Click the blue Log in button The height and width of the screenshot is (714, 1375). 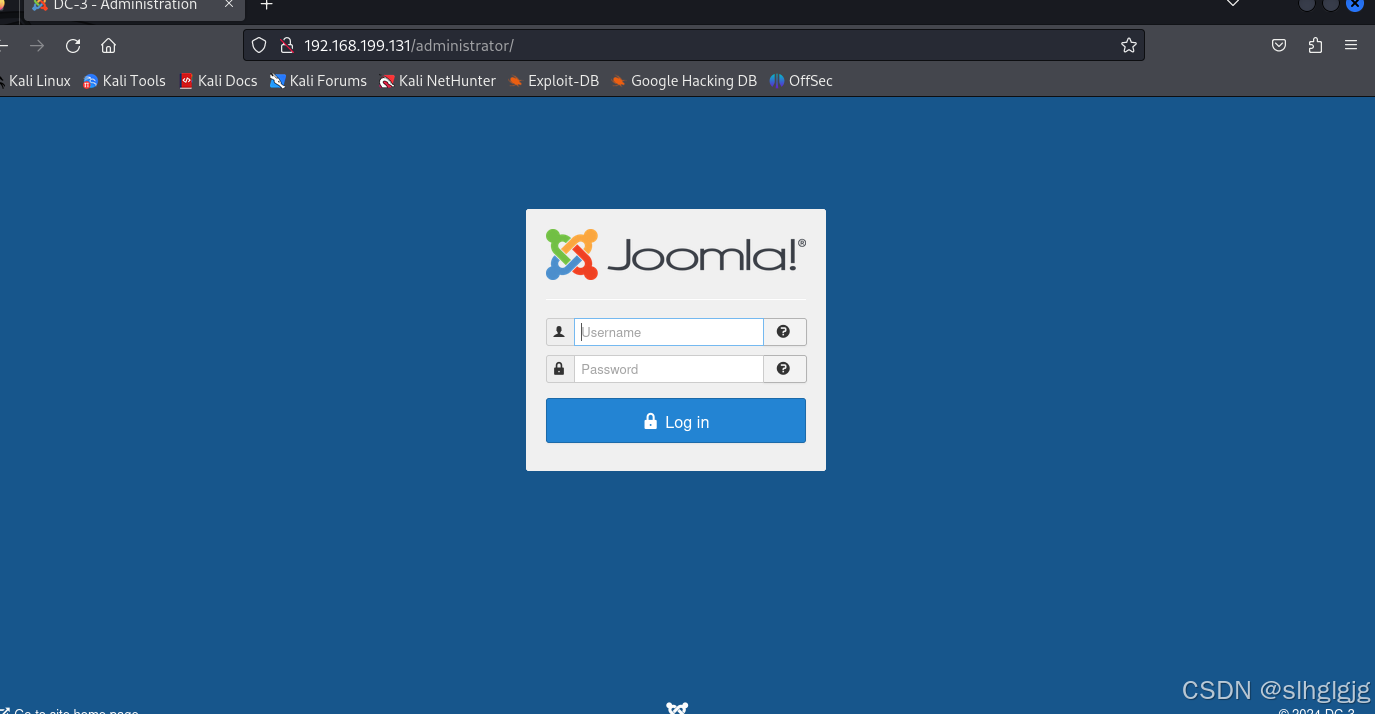(x=676, y=421)
